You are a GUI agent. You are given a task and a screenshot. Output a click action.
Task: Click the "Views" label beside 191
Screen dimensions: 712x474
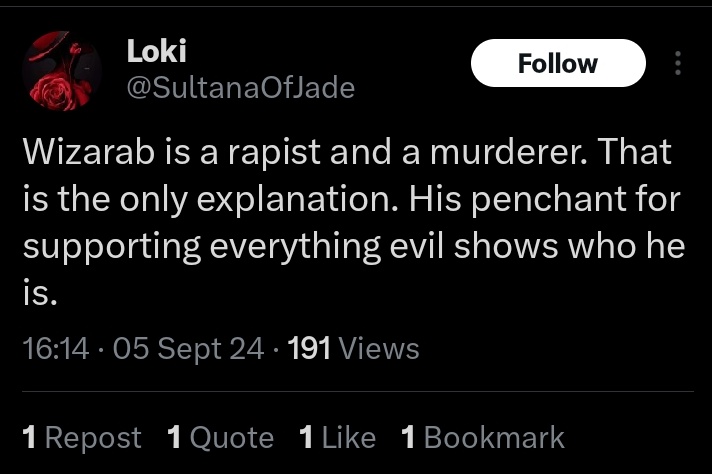[379, 348]
